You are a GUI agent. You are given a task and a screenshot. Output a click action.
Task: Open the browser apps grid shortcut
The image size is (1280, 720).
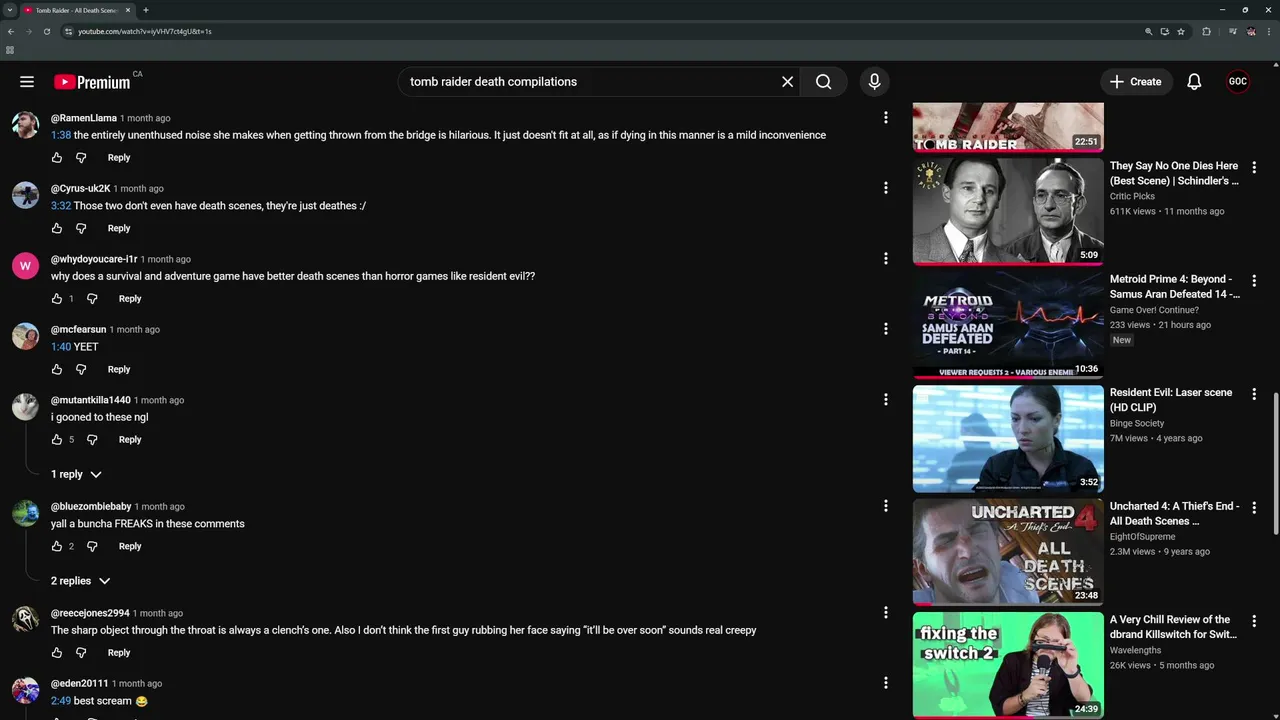point(10,50)
